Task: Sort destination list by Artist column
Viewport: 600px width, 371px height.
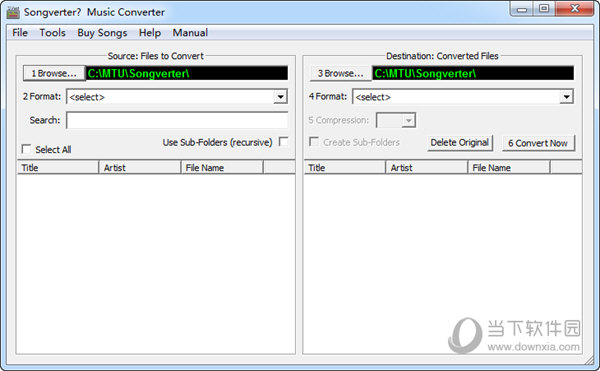Action: click(427, 168)
